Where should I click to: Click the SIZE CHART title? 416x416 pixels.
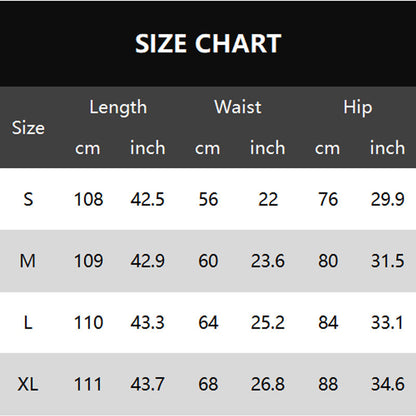208,43
